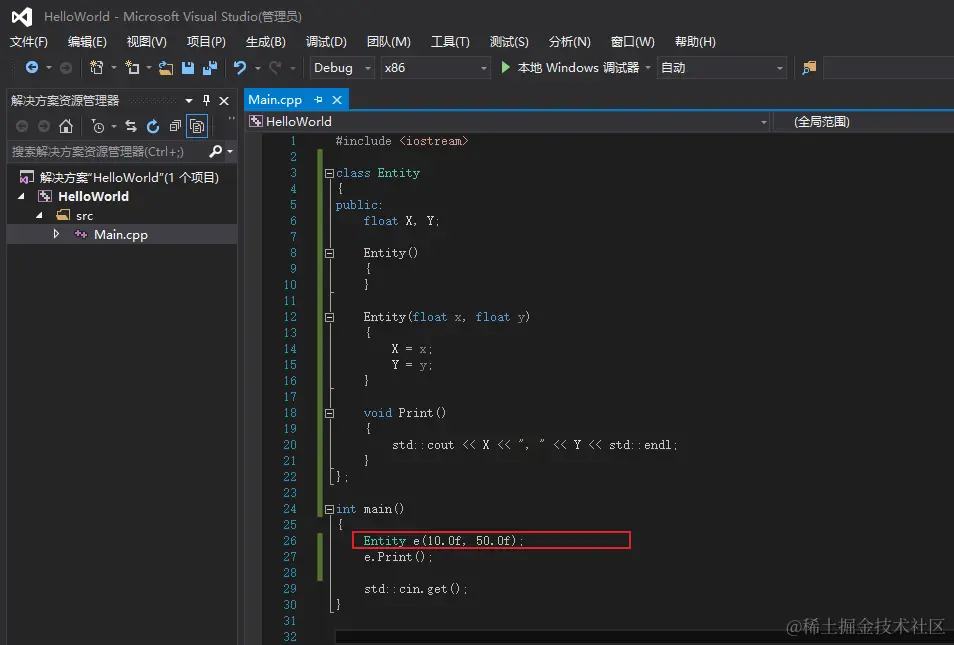Screen dimensions: 954x645
Task: Open the 帮助(H) menu
Action: [695, 41]
